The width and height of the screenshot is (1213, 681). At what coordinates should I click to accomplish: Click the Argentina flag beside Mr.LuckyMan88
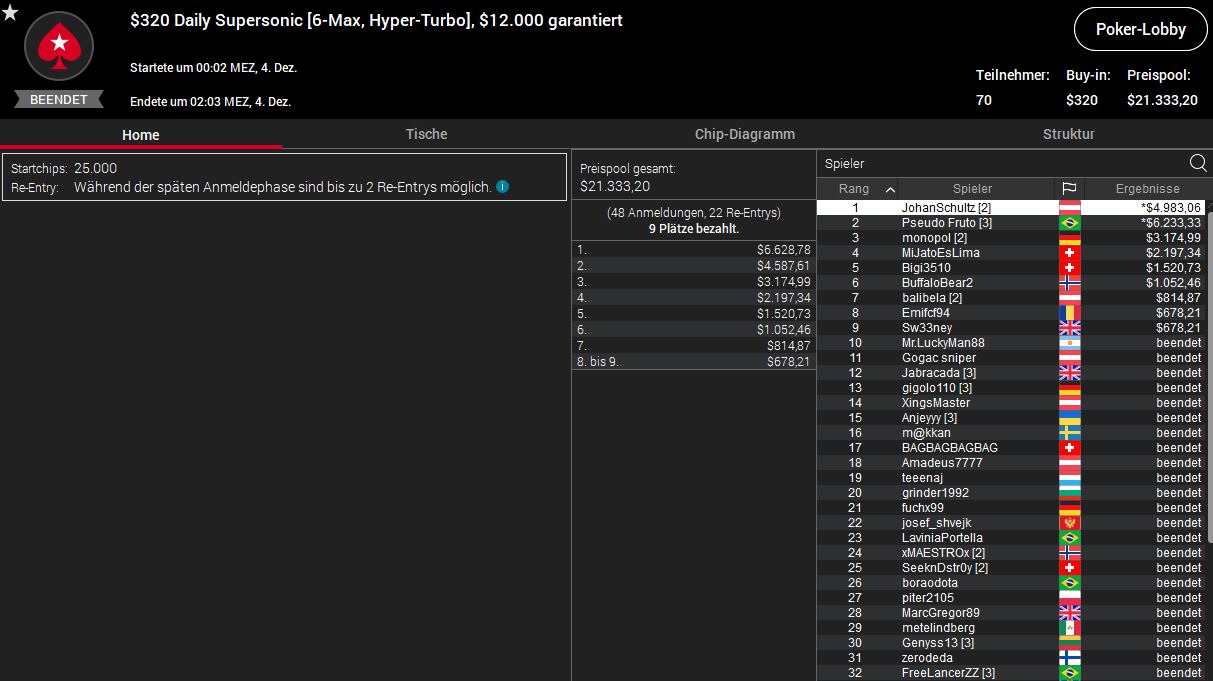(1069, 343)
